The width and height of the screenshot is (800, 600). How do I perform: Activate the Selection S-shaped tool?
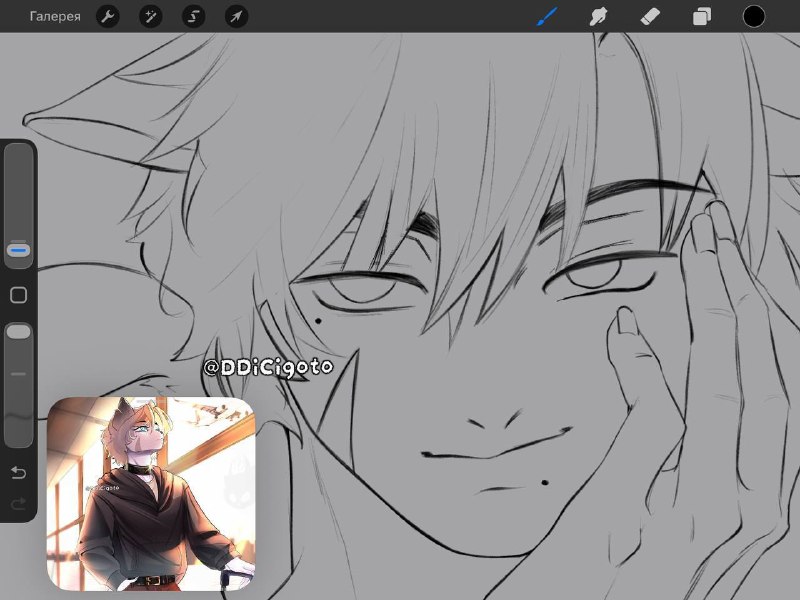pos(193,17)
